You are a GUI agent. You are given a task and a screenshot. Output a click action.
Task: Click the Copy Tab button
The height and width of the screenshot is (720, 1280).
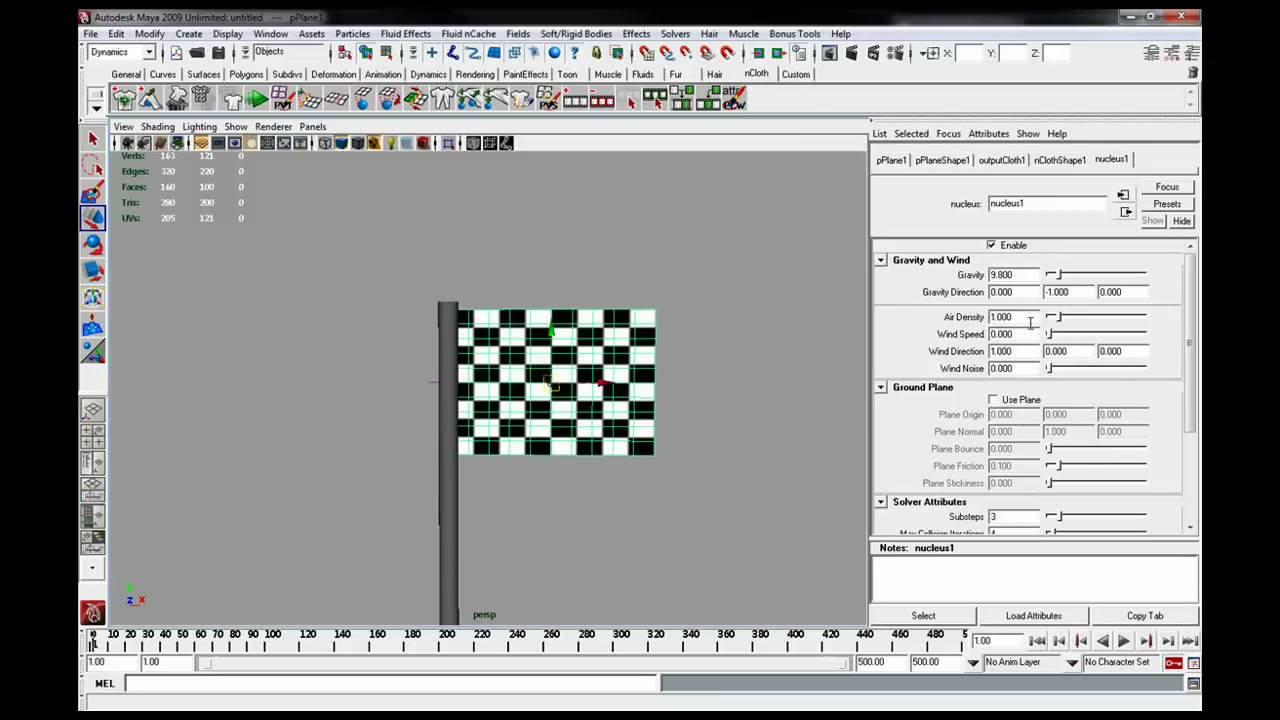pos(1145,616)
